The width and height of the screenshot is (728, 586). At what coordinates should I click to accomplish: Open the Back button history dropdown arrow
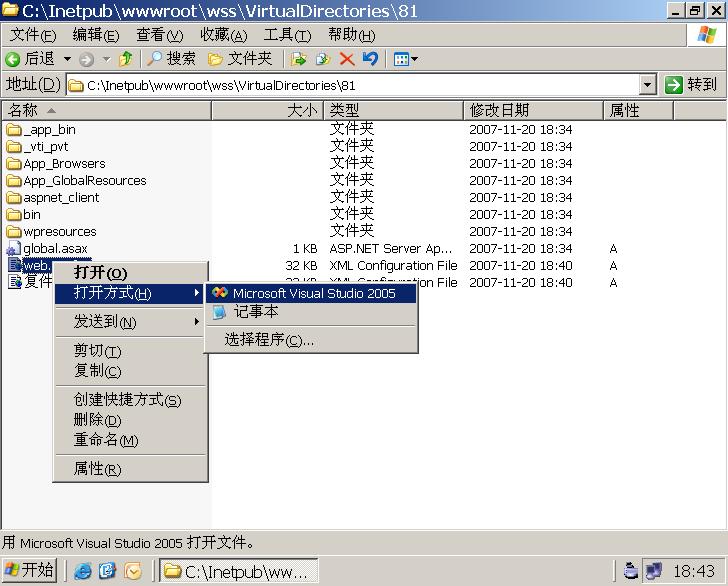(68, 59)
